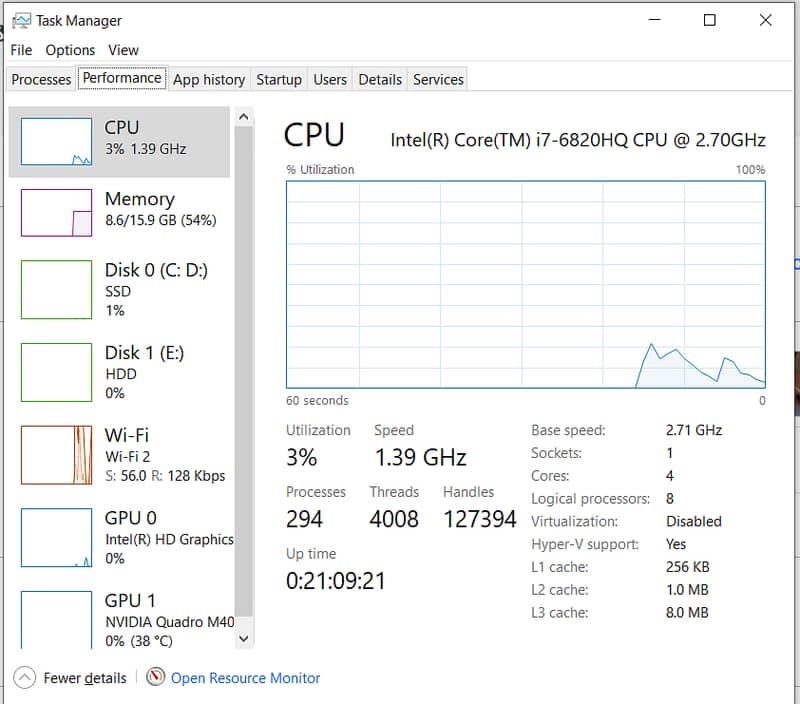Click the CPU utilization graph area
This screenshot has height=704, width=800.
pyautogui.click(x=525, y=284)
